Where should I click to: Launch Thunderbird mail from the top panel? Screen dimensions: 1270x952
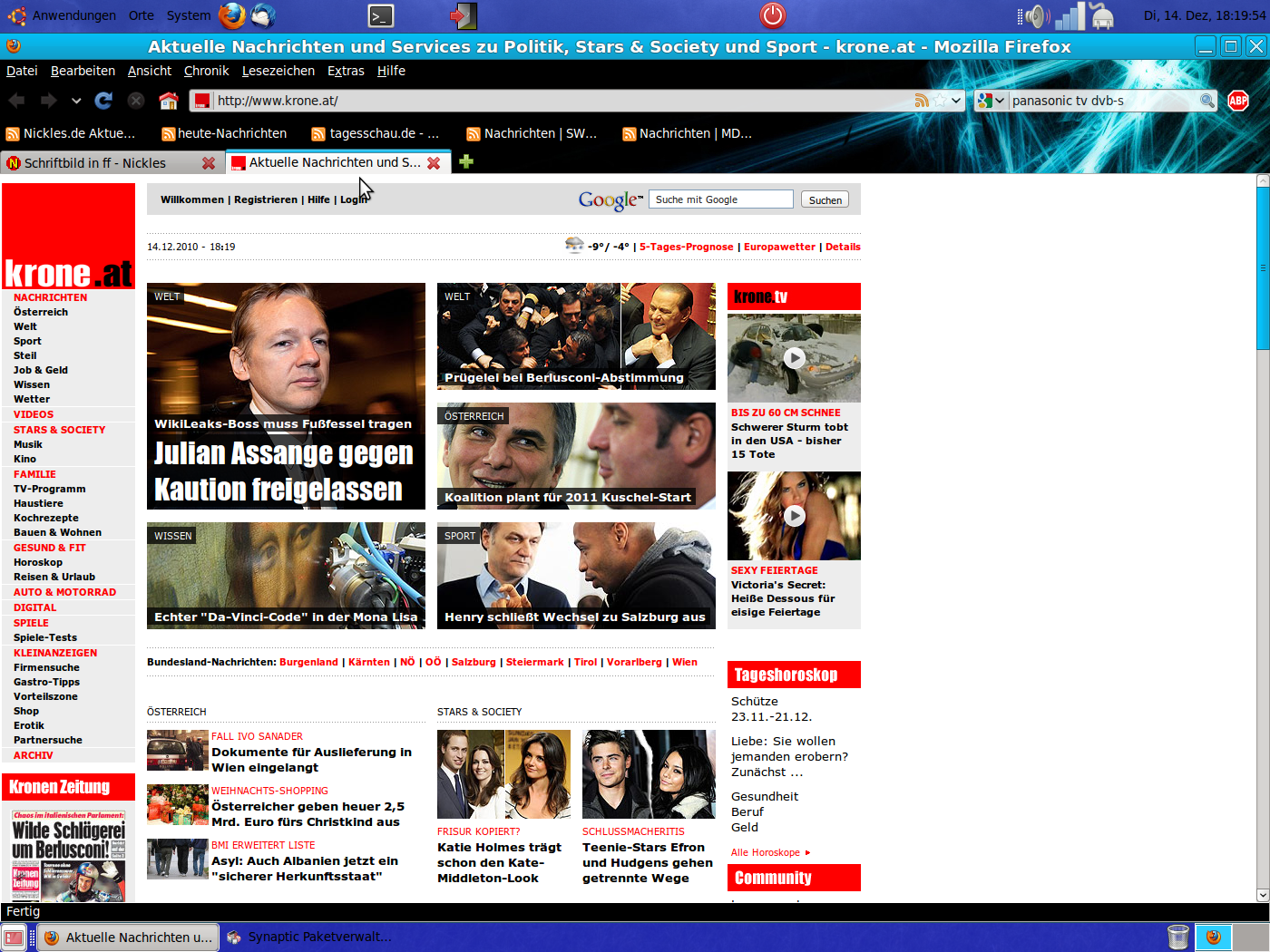pyautogui.click(x=263, y=15)
